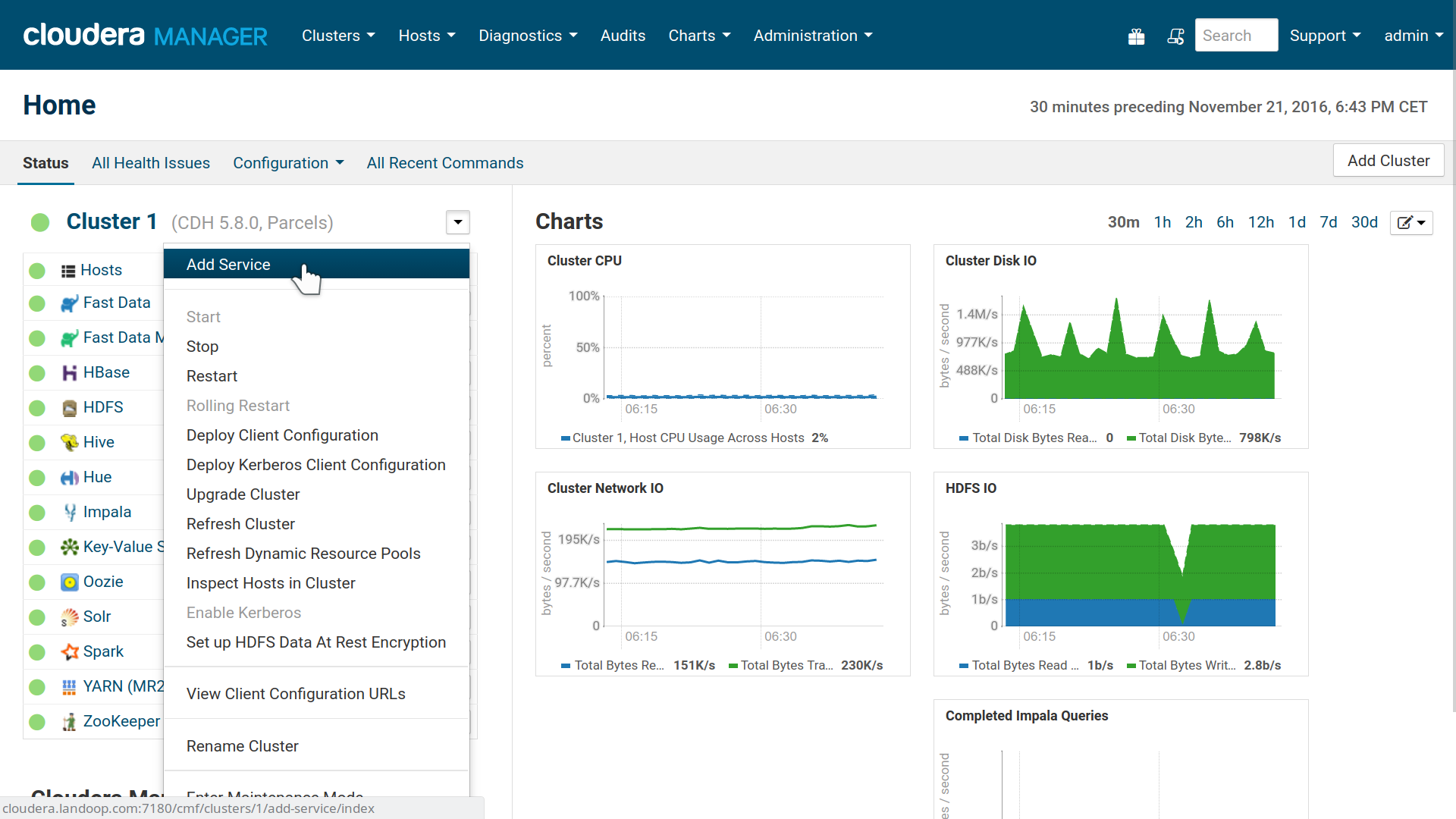1456x819 pixels.
Task: Click the All Health Issues tab
Action: pos(150,163)
